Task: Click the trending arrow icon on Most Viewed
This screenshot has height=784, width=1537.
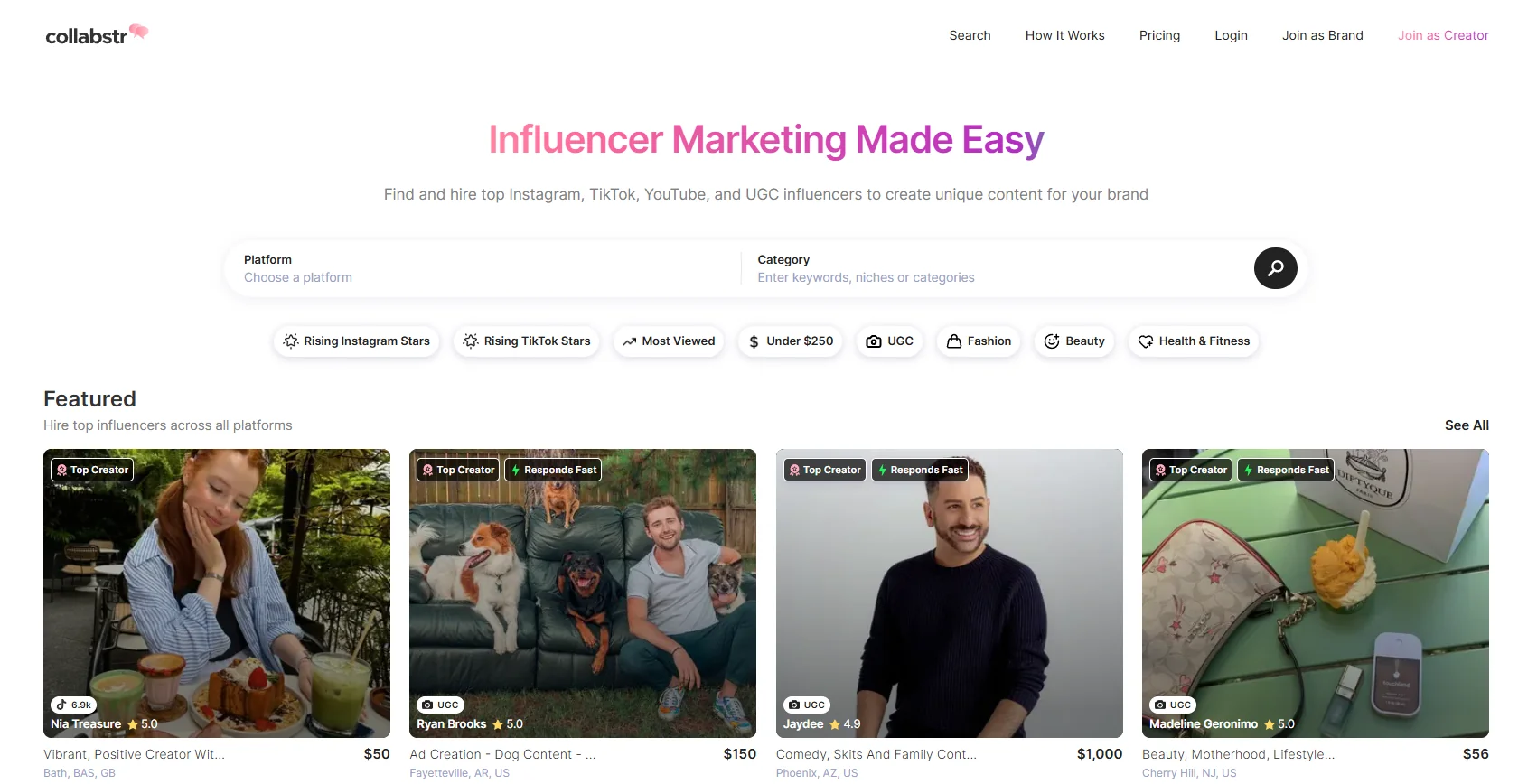Action: click(629, 341)
